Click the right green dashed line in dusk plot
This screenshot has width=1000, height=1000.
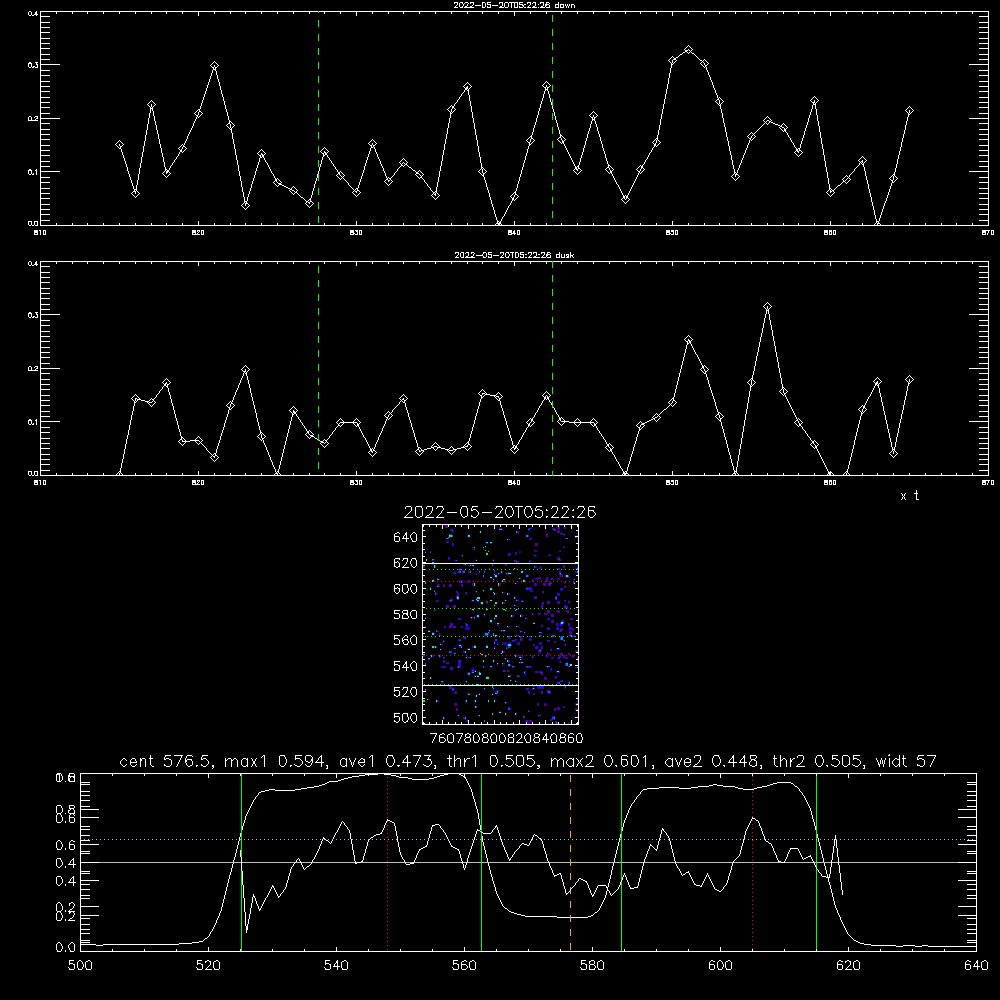(x=552, y=369)
